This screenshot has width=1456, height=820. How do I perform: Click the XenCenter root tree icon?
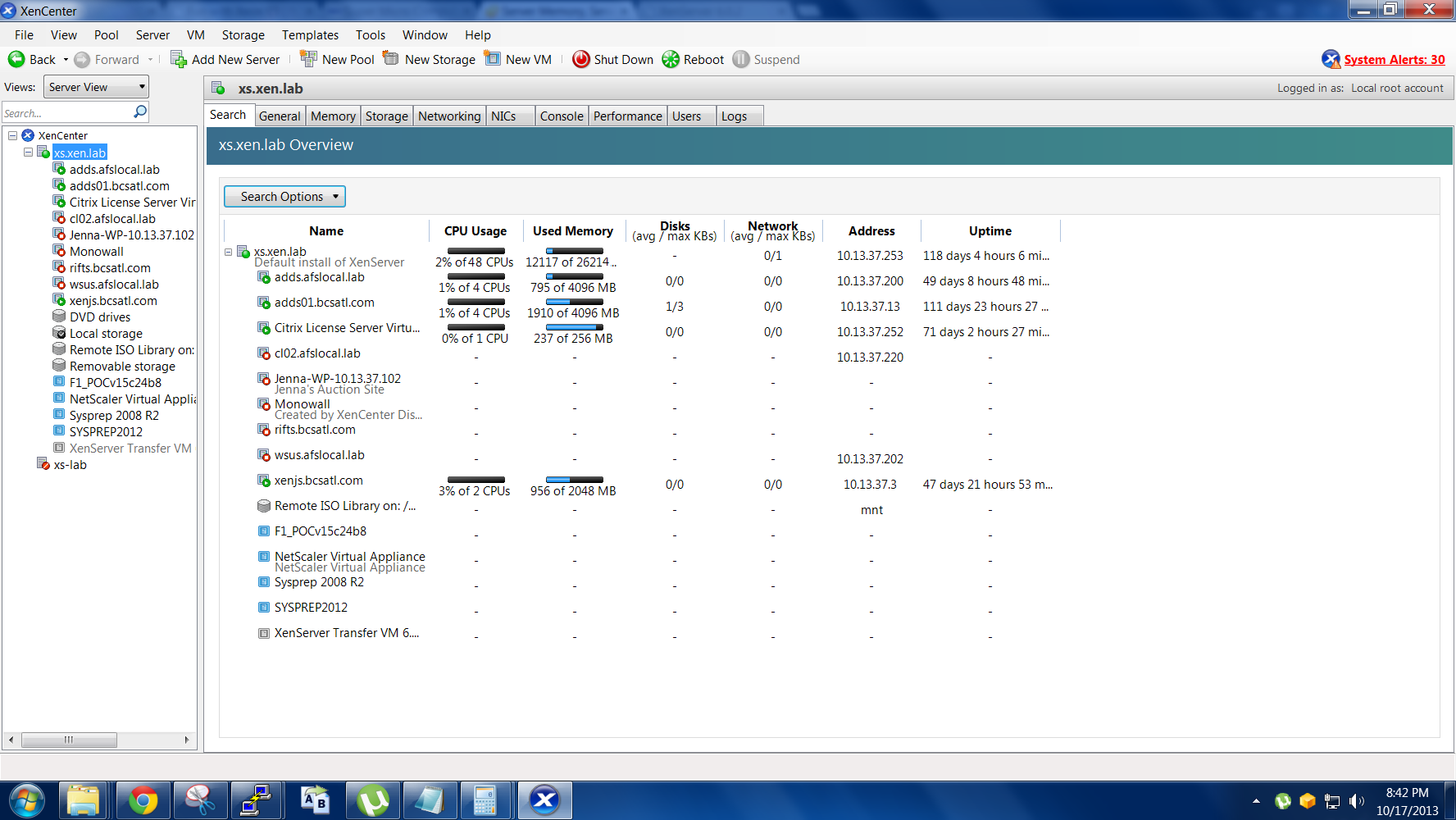(28, 135)
